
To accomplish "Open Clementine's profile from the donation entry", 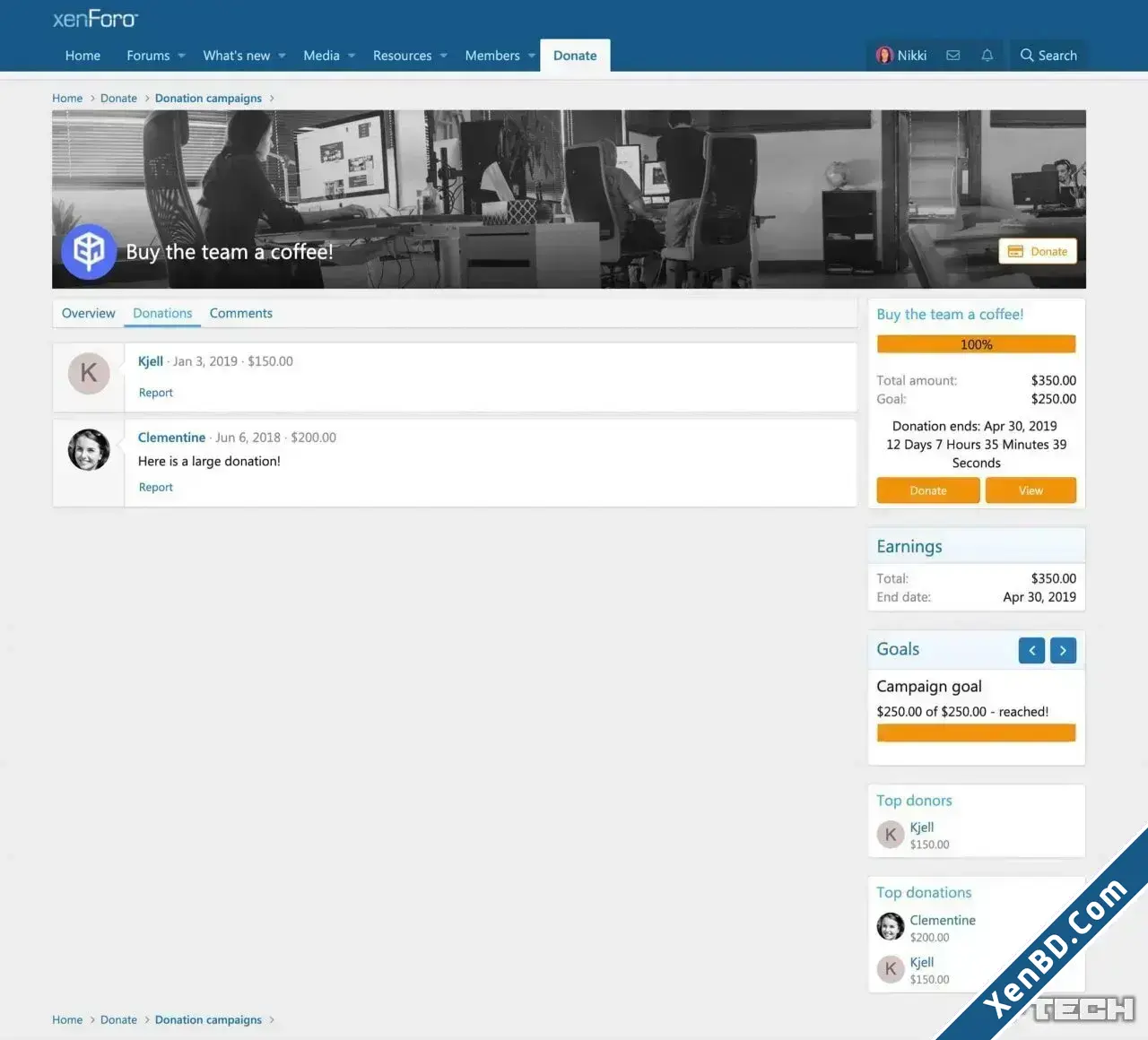I will pyautogui.click(x=171, y=438).
